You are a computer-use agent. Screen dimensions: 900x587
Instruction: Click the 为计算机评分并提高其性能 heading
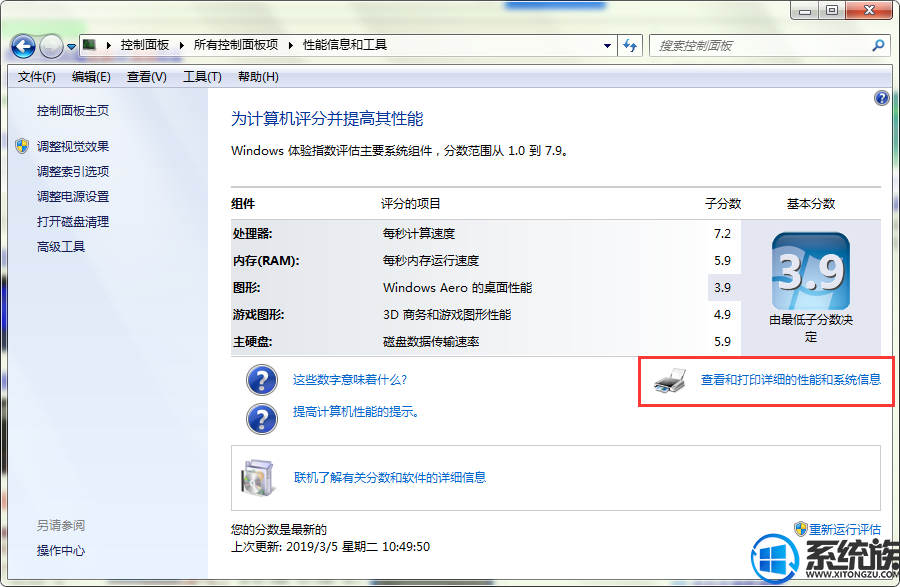click(327, 119)
